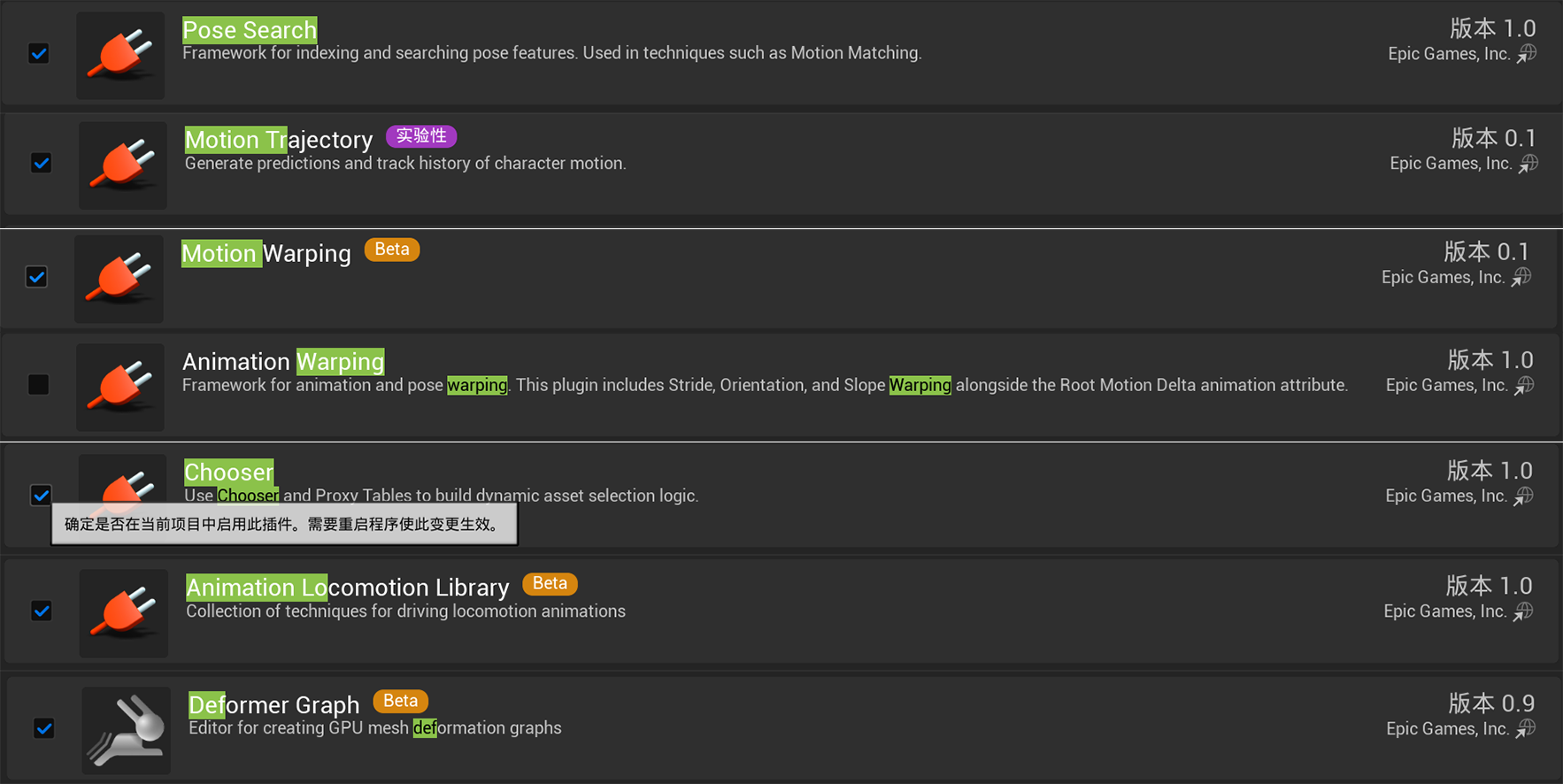Enable the Animation Warping plugin checkbox
The image size is (1563, 784).
[x=38, y=385]
